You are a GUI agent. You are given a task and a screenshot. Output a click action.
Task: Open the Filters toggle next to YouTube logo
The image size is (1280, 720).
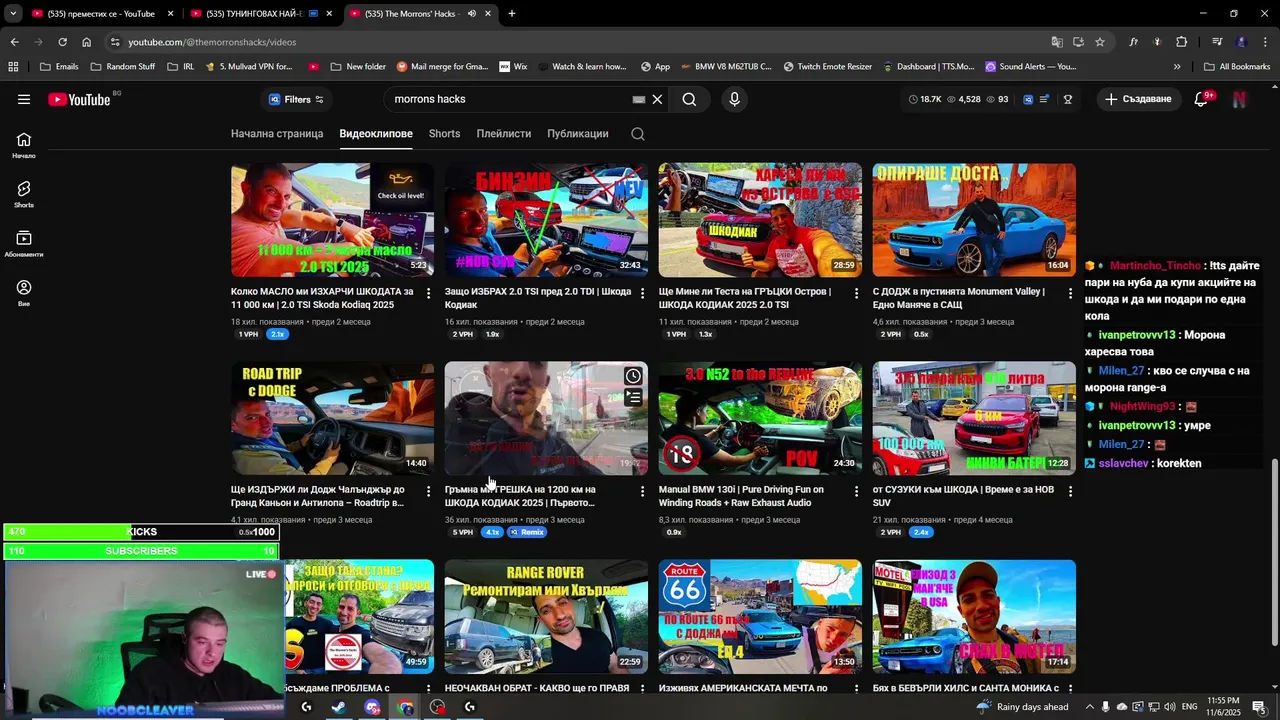click(x=296, y=99)
